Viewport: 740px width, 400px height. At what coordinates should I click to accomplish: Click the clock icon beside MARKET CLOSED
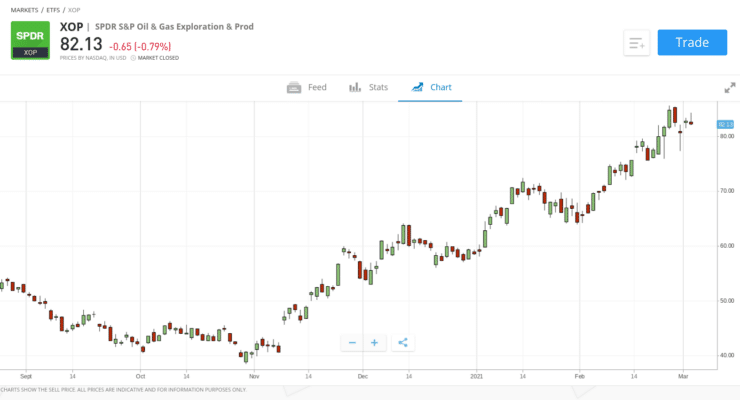pyautogui.click(x=133, y=58)
